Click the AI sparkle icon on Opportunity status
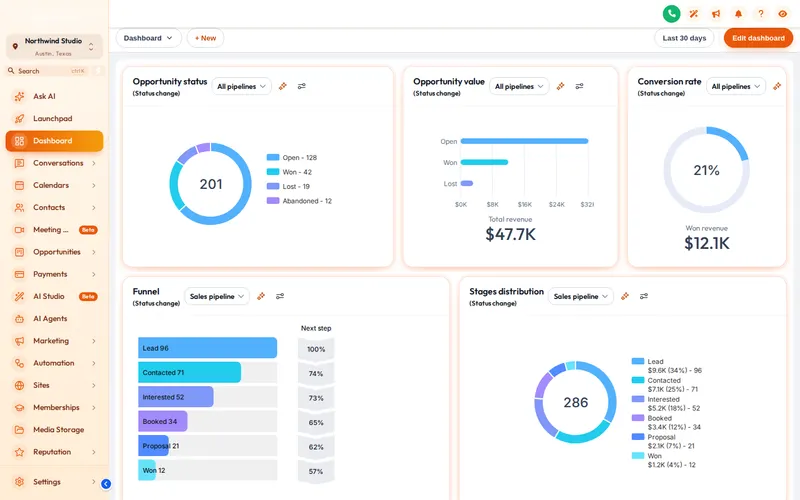Image resolution: width=800 pixels, height=500 pixels. tap(283, 86)
